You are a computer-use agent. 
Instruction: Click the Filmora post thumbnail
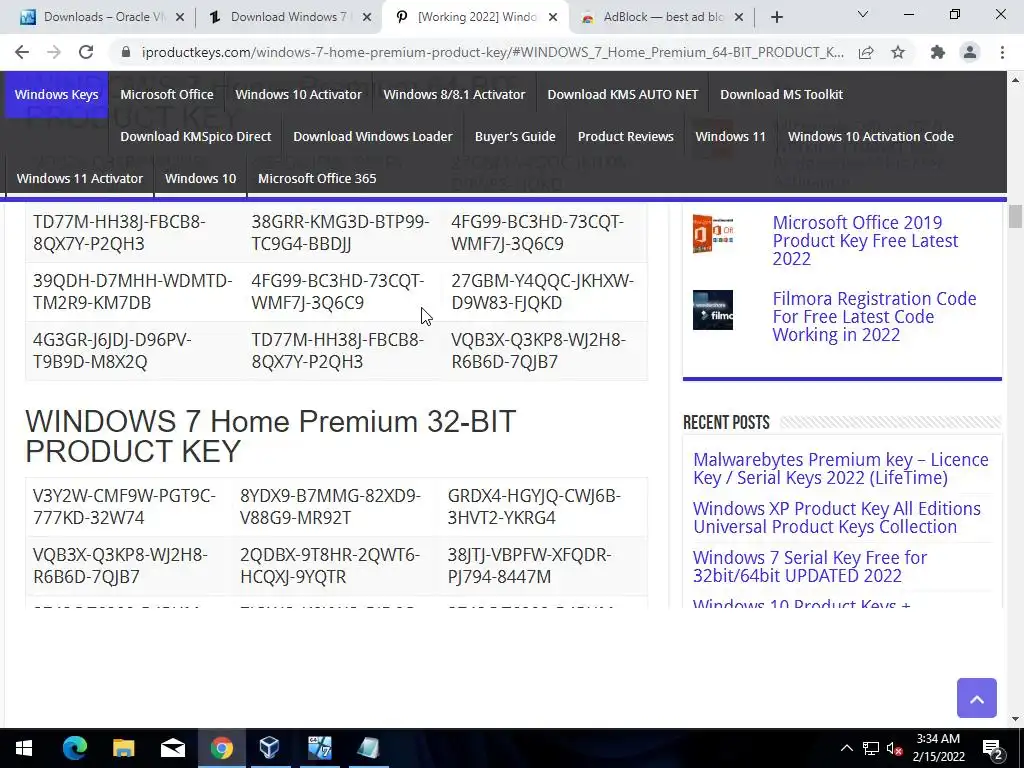coord(712,310)
